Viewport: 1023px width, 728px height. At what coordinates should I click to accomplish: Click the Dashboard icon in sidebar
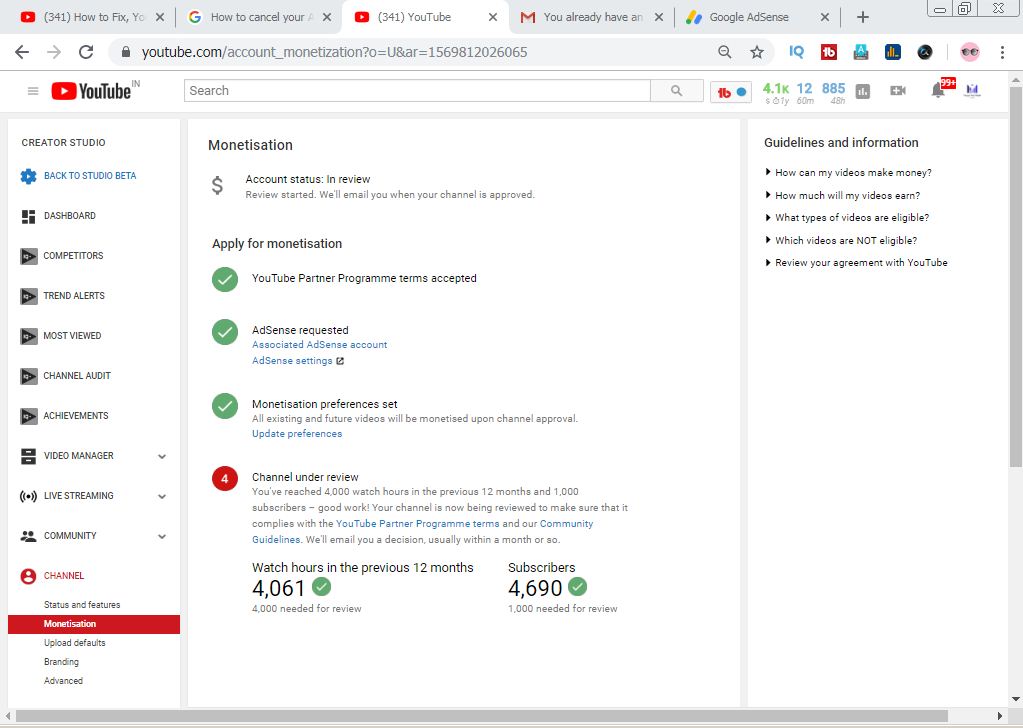click(x=28, y=217)
